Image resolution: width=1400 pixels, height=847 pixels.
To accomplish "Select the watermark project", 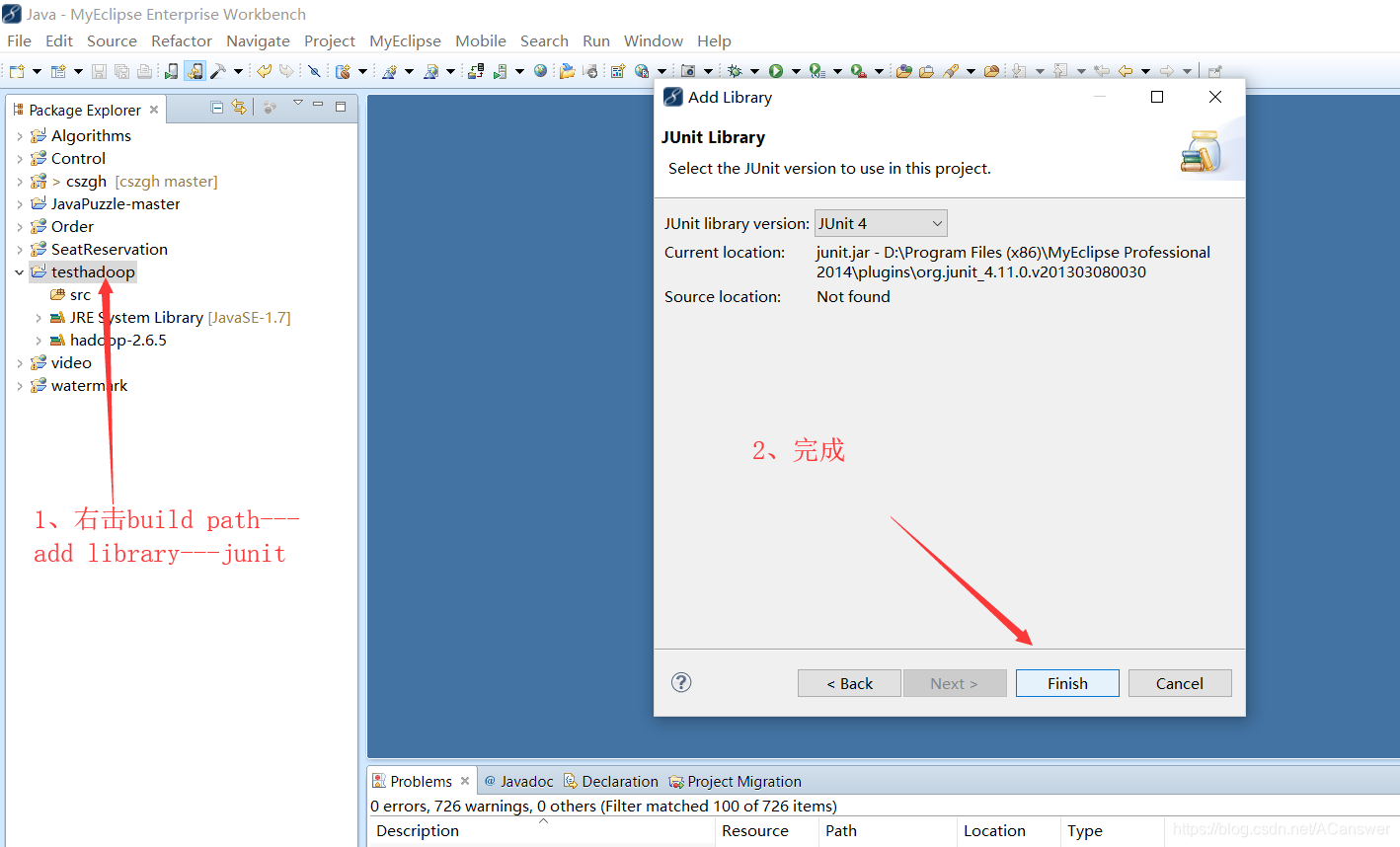I will (x=89, y=386).
